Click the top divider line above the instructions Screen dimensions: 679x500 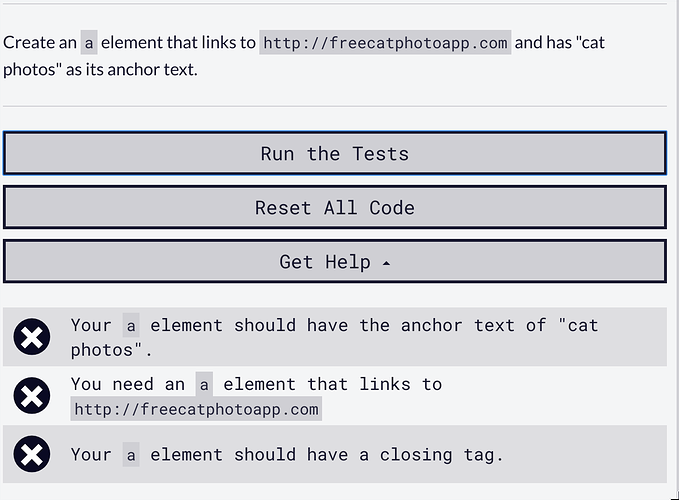pos(334,4)
